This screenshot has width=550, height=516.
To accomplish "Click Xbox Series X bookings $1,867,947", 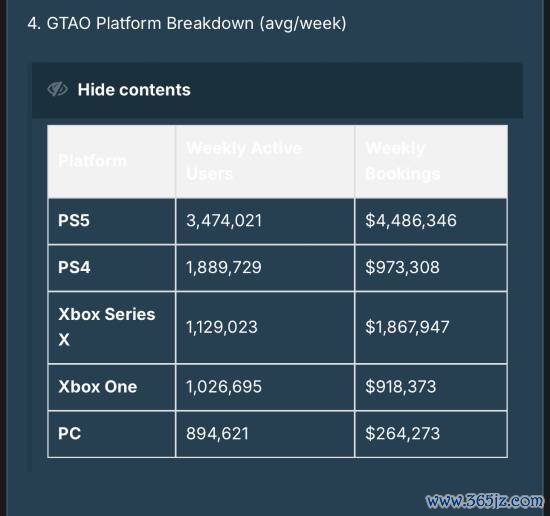I will (407, 327).
